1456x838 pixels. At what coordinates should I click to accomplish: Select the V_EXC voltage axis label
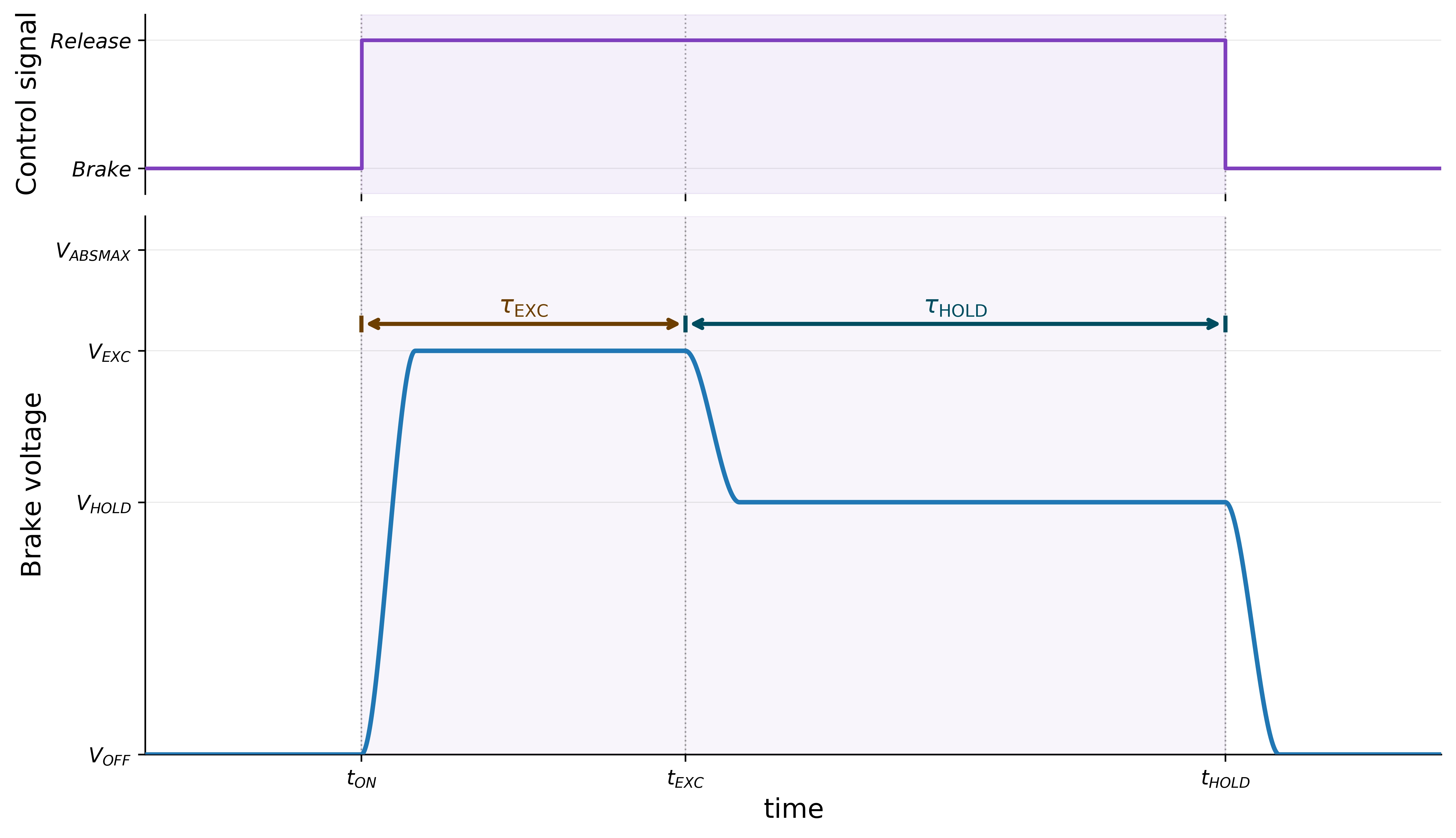109,353
